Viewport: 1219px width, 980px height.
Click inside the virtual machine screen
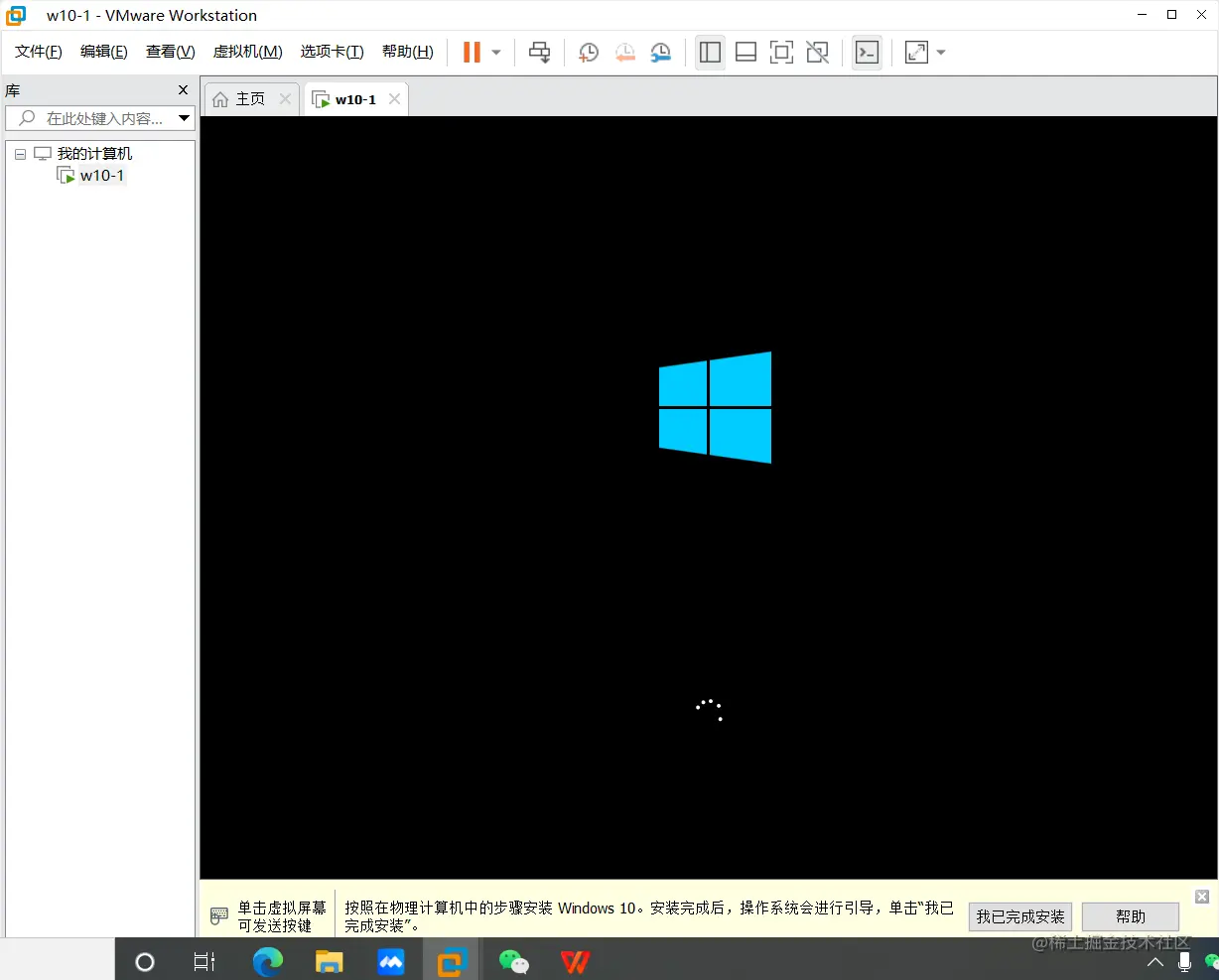710,497
